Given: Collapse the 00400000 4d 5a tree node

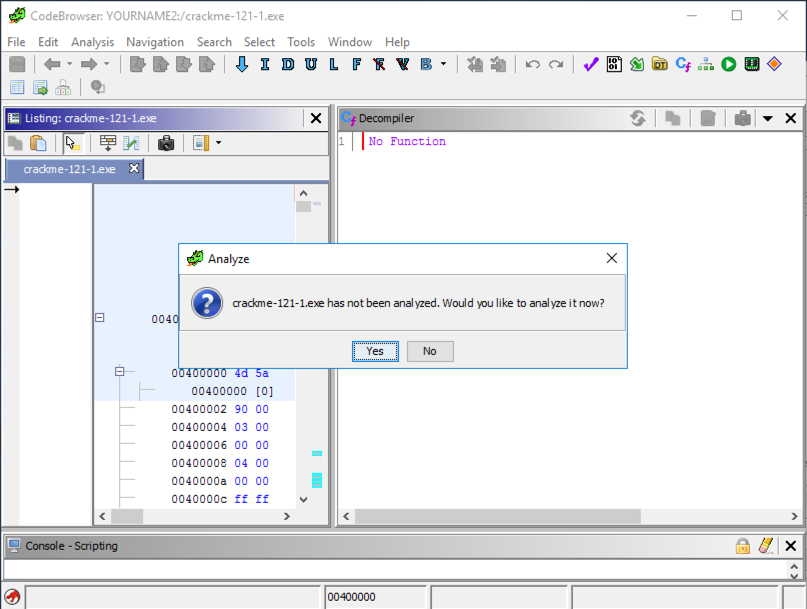Looking at the screenshot, I should click(119, 371).
